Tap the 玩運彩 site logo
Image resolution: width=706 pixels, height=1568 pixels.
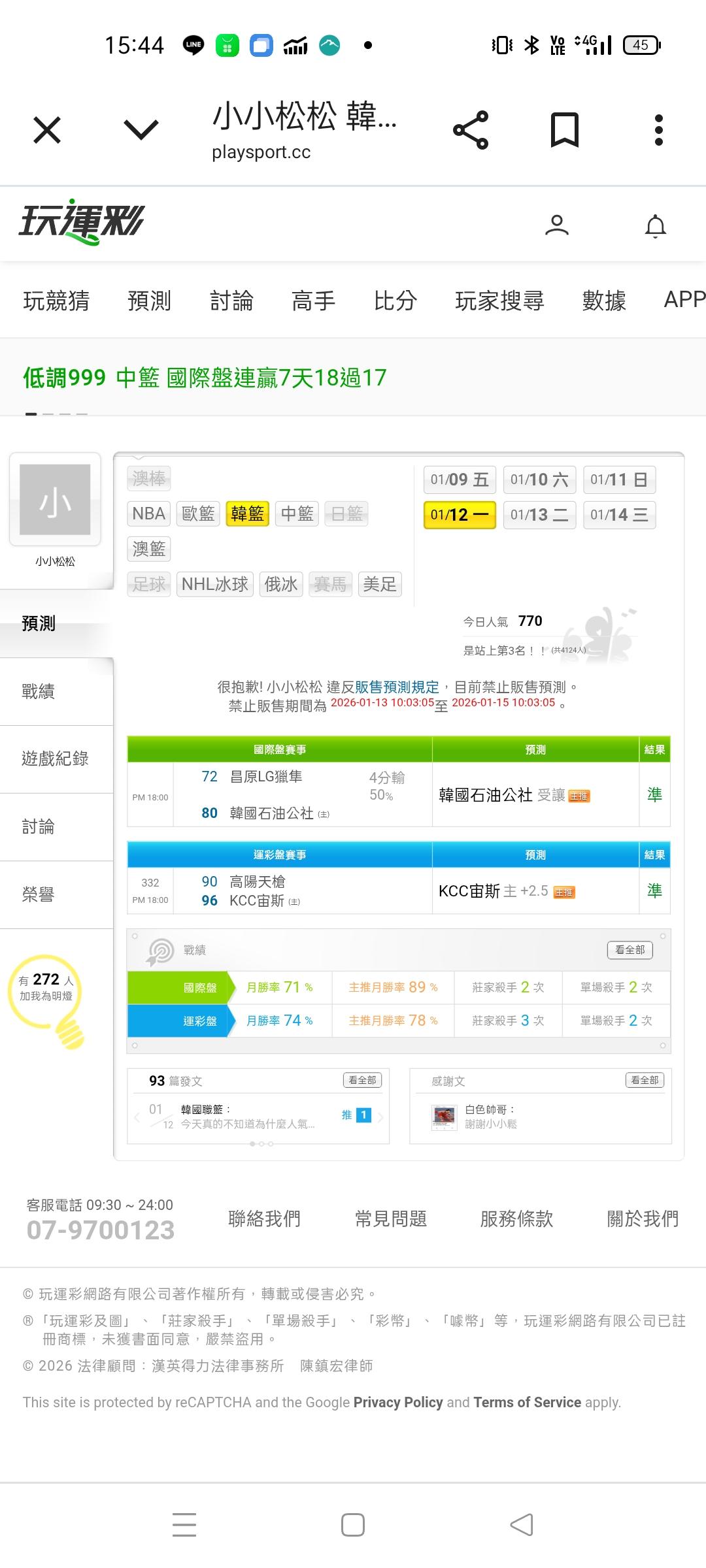point(82,222)
